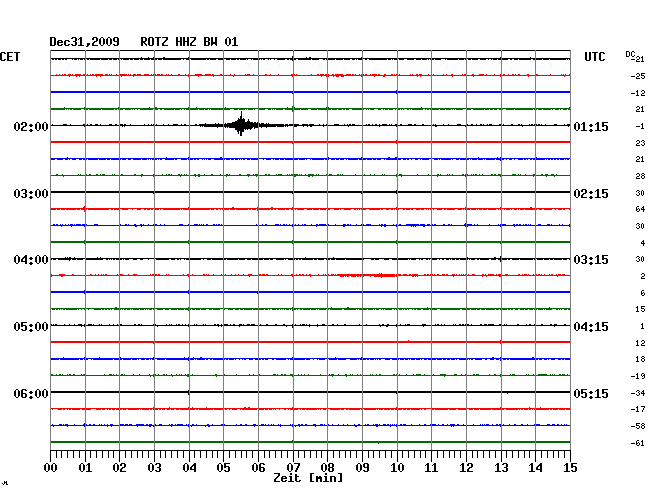Click the 01:15 UTC time label

coord(591,126)
